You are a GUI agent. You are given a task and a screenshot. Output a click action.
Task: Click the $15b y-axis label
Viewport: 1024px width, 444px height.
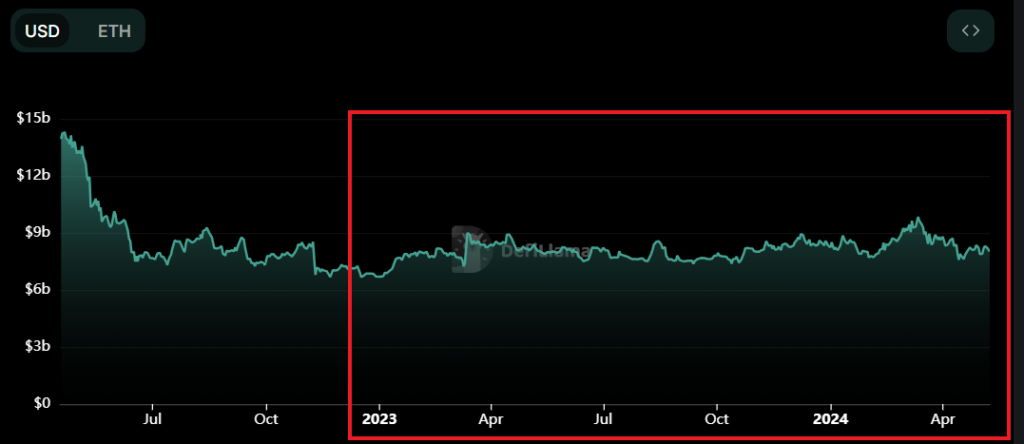point(33,119)
